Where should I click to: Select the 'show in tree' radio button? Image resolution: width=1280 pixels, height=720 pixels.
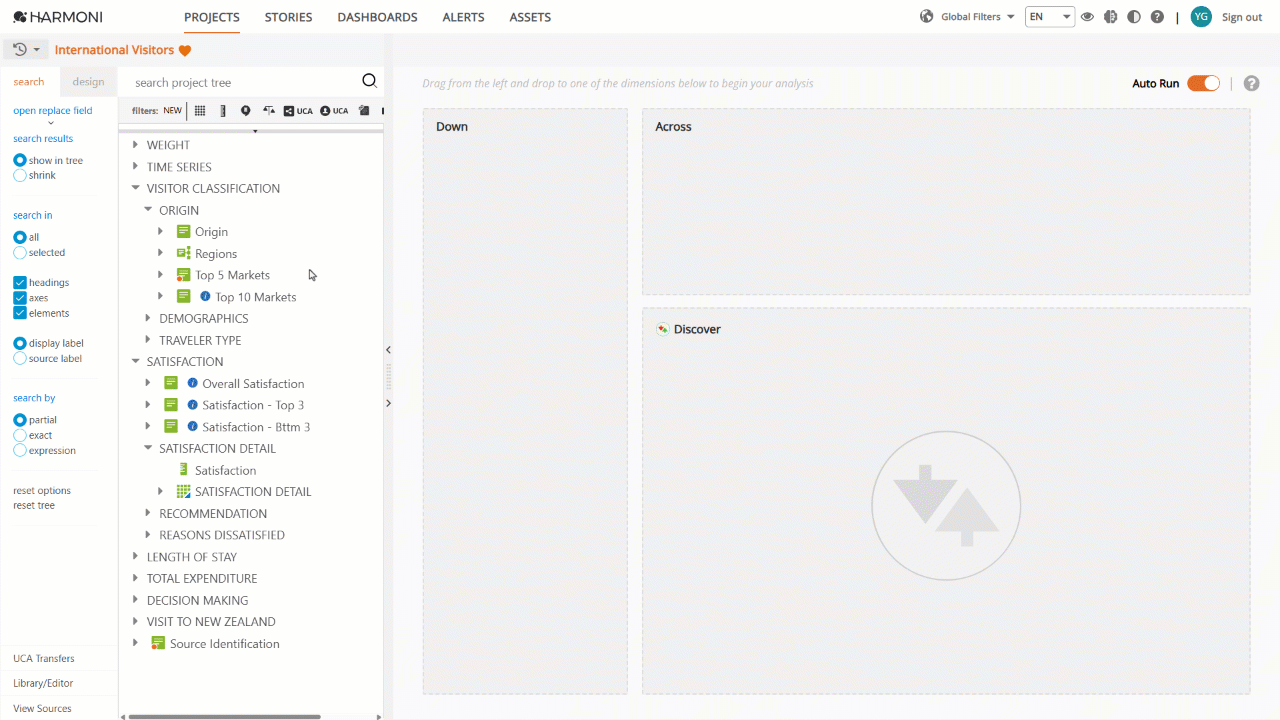click(20, 160)
